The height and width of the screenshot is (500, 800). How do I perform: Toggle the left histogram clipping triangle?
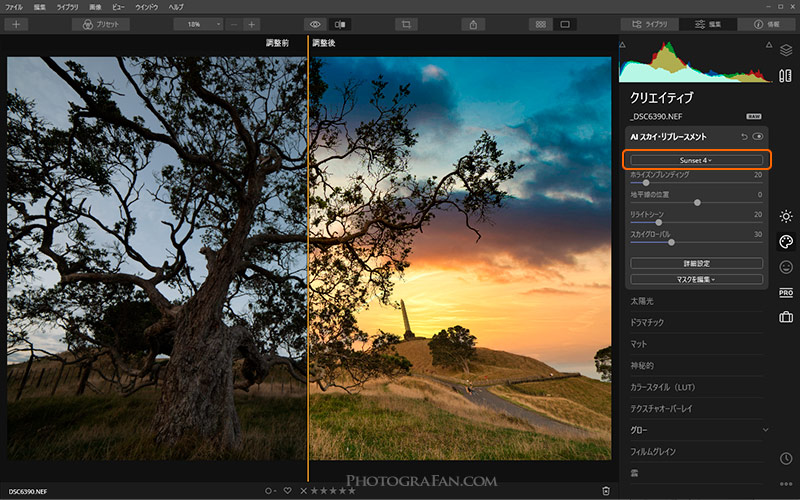pos(622,45)
